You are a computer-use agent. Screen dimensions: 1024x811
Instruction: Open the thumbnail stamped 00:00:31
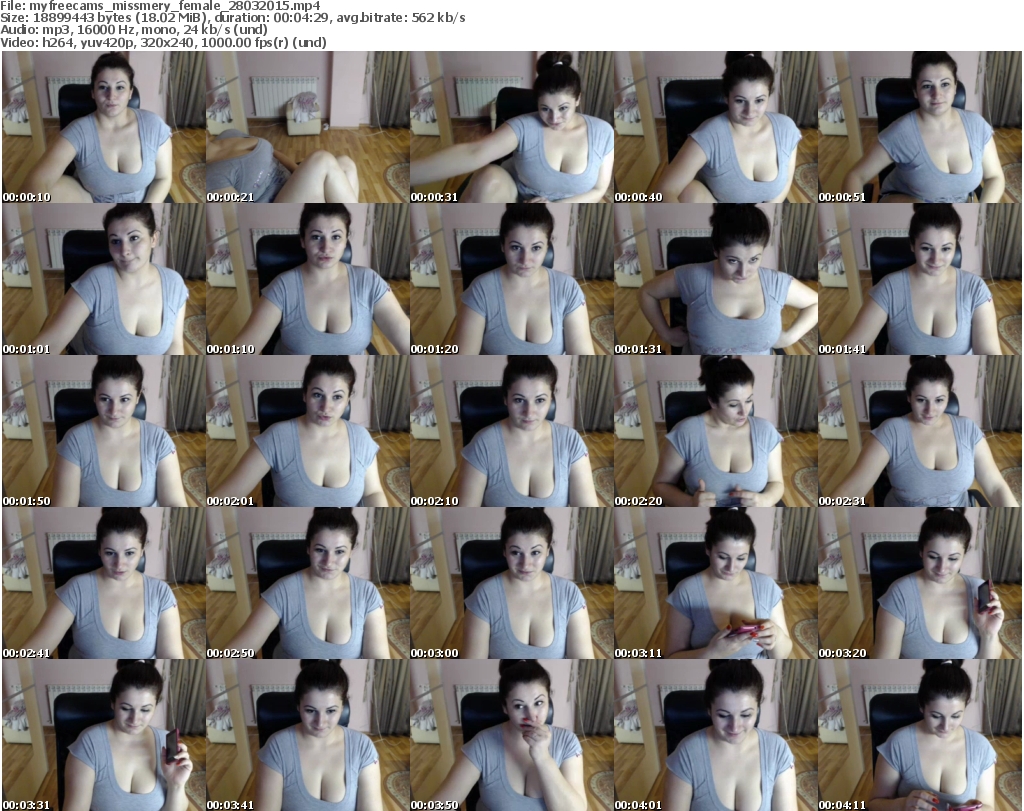pos(511,127)
